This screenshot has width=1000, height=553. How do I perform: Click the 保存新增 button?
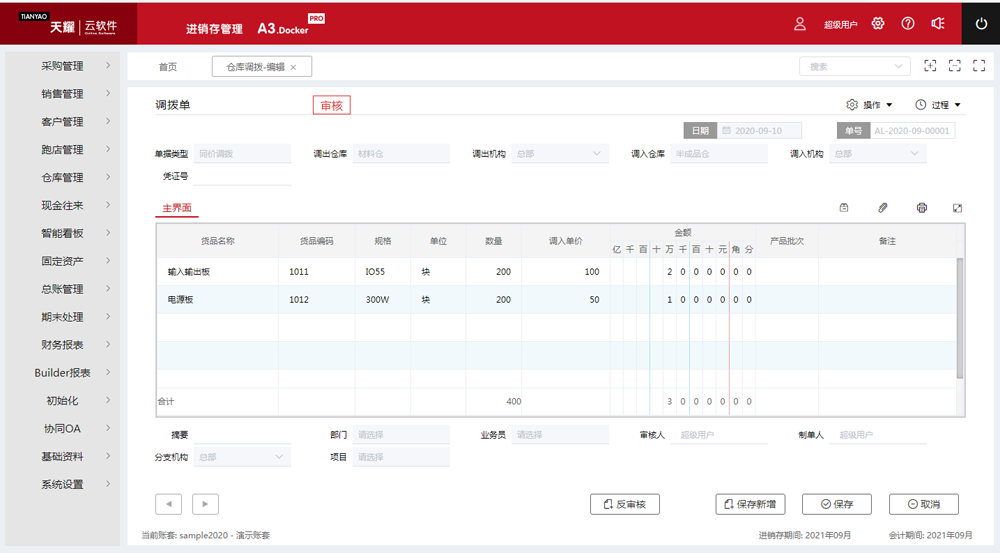(x=751, y=504)
